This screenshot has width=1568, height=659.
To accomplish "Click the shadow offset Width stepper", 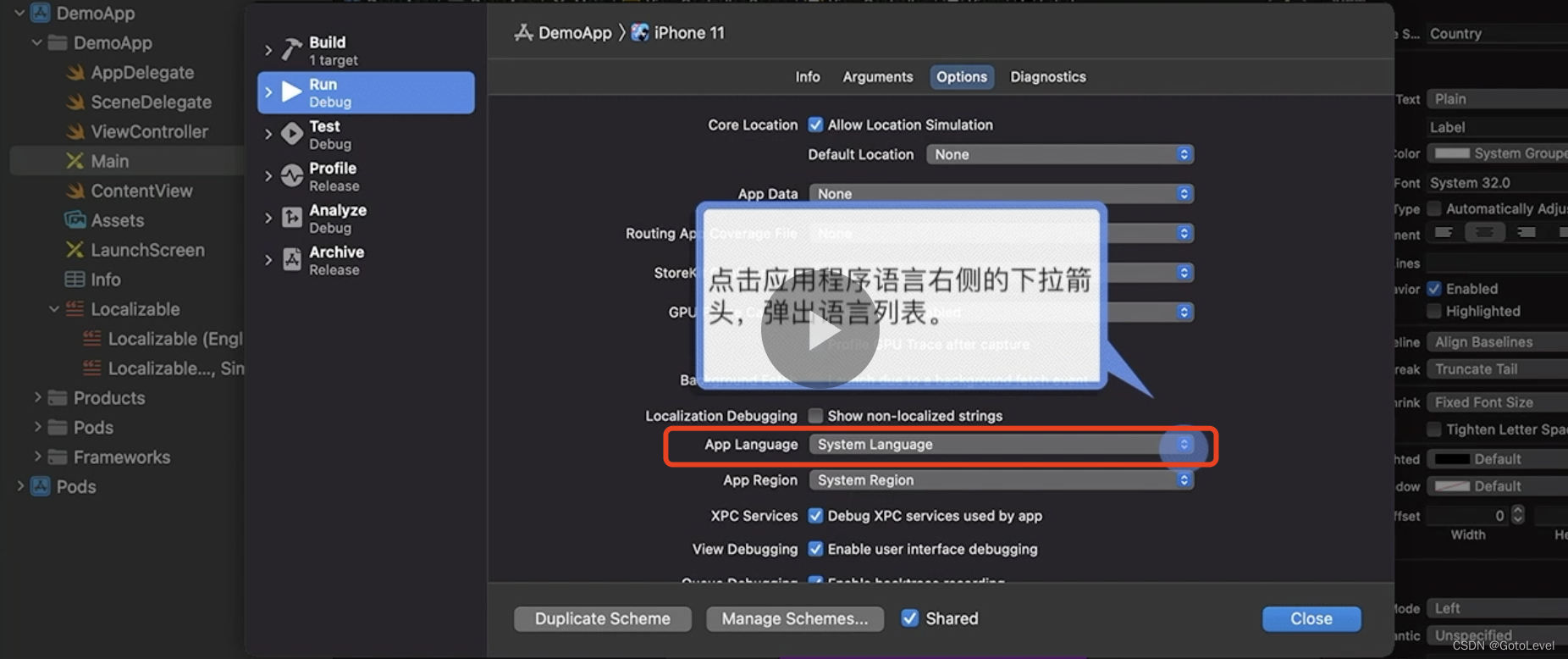I will (x=1518, y=515).
